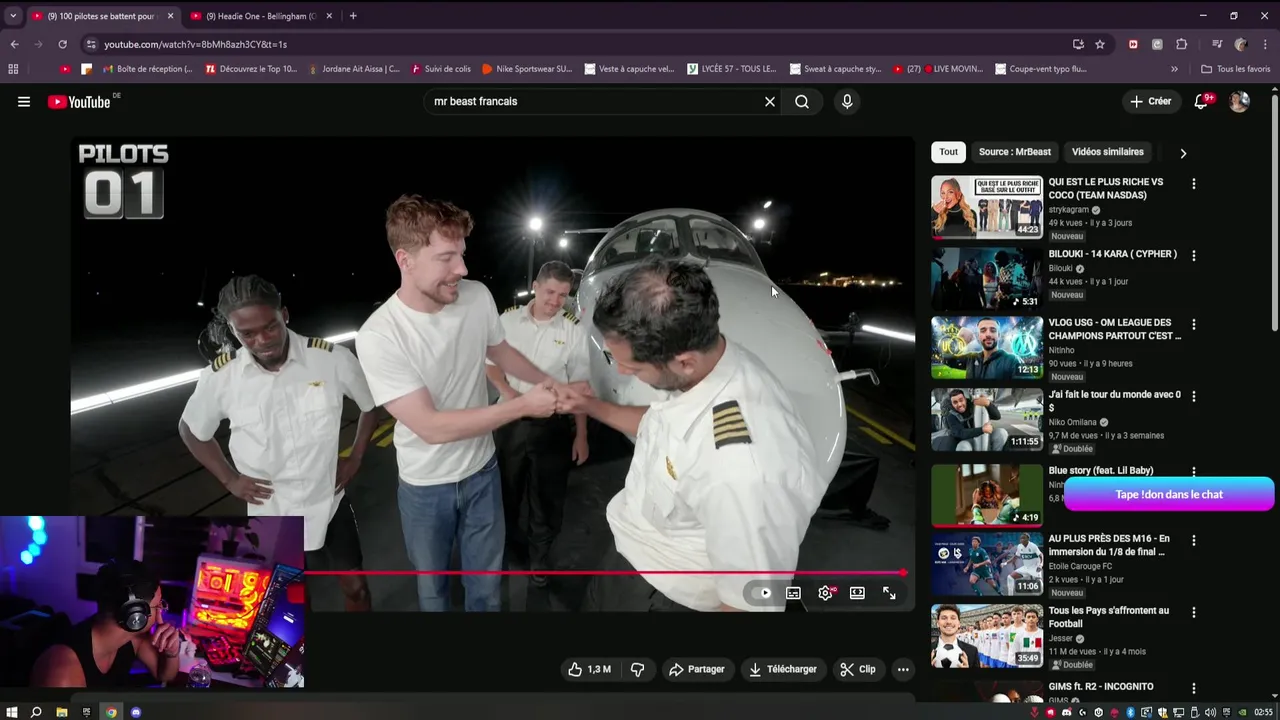Screen dimensions: 1280x720
Task: Click the Partager button
Action: coord(696,669)
